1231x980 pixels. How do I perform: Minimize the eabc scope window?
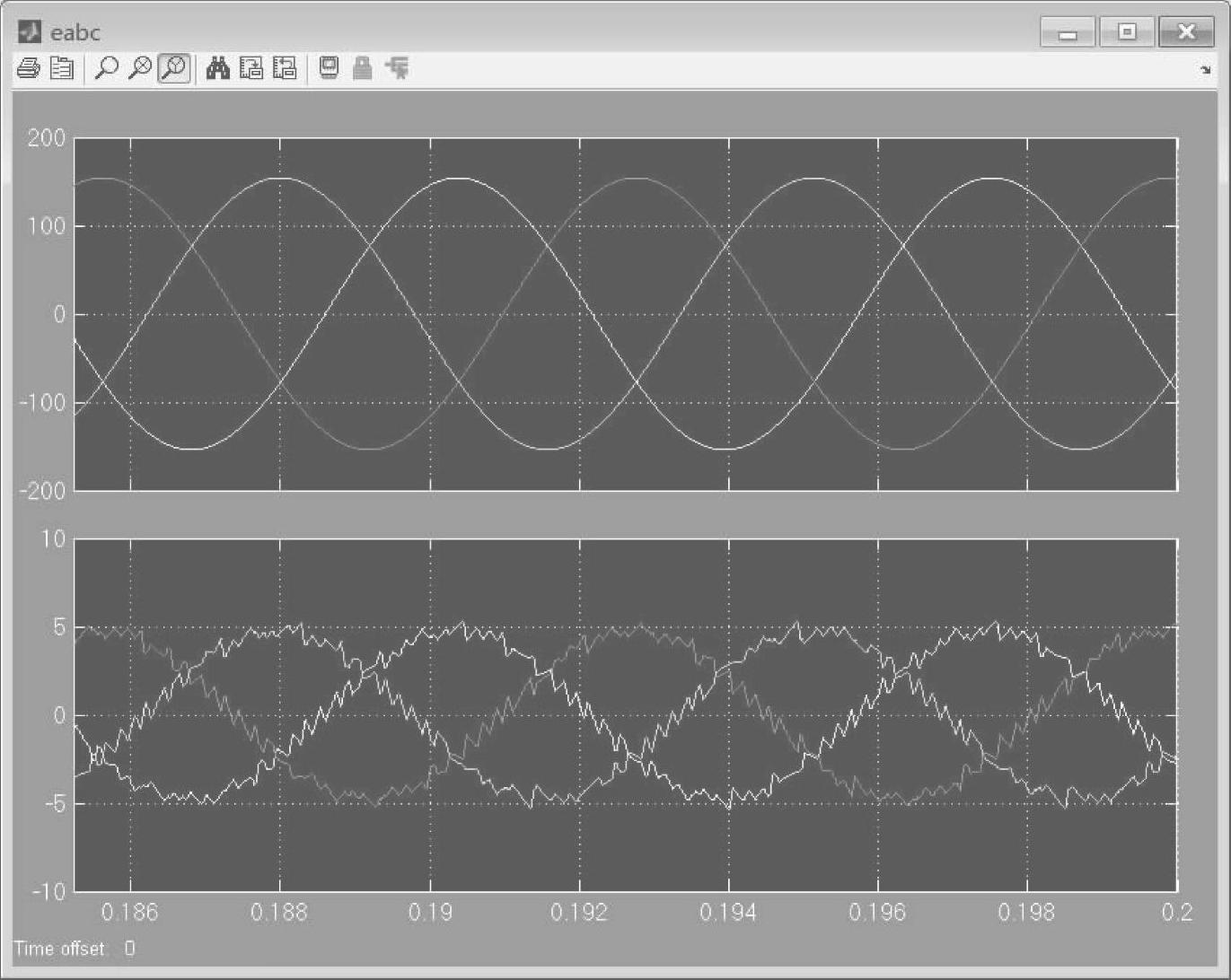click(x=1068, y=32)
